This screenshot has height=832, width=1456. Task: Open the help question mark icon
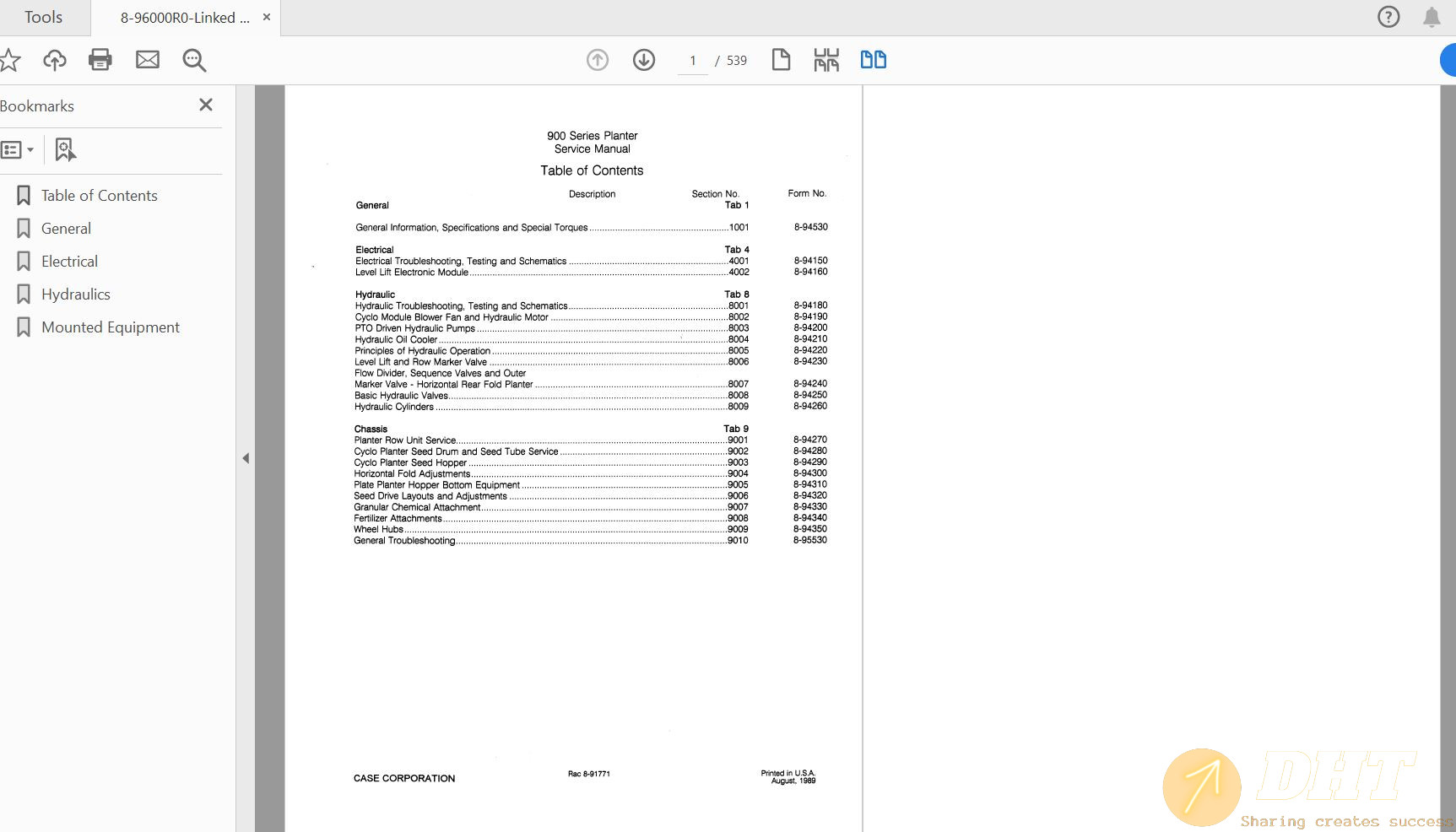pos(1388,17)
